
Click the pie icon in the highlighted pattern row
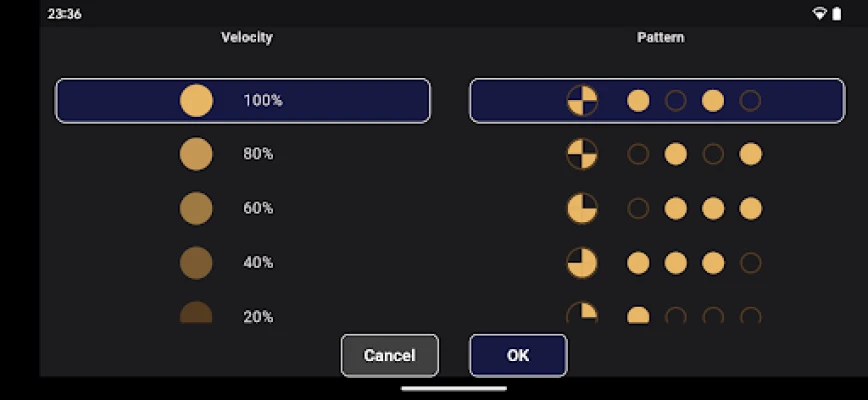pos(582,100)
